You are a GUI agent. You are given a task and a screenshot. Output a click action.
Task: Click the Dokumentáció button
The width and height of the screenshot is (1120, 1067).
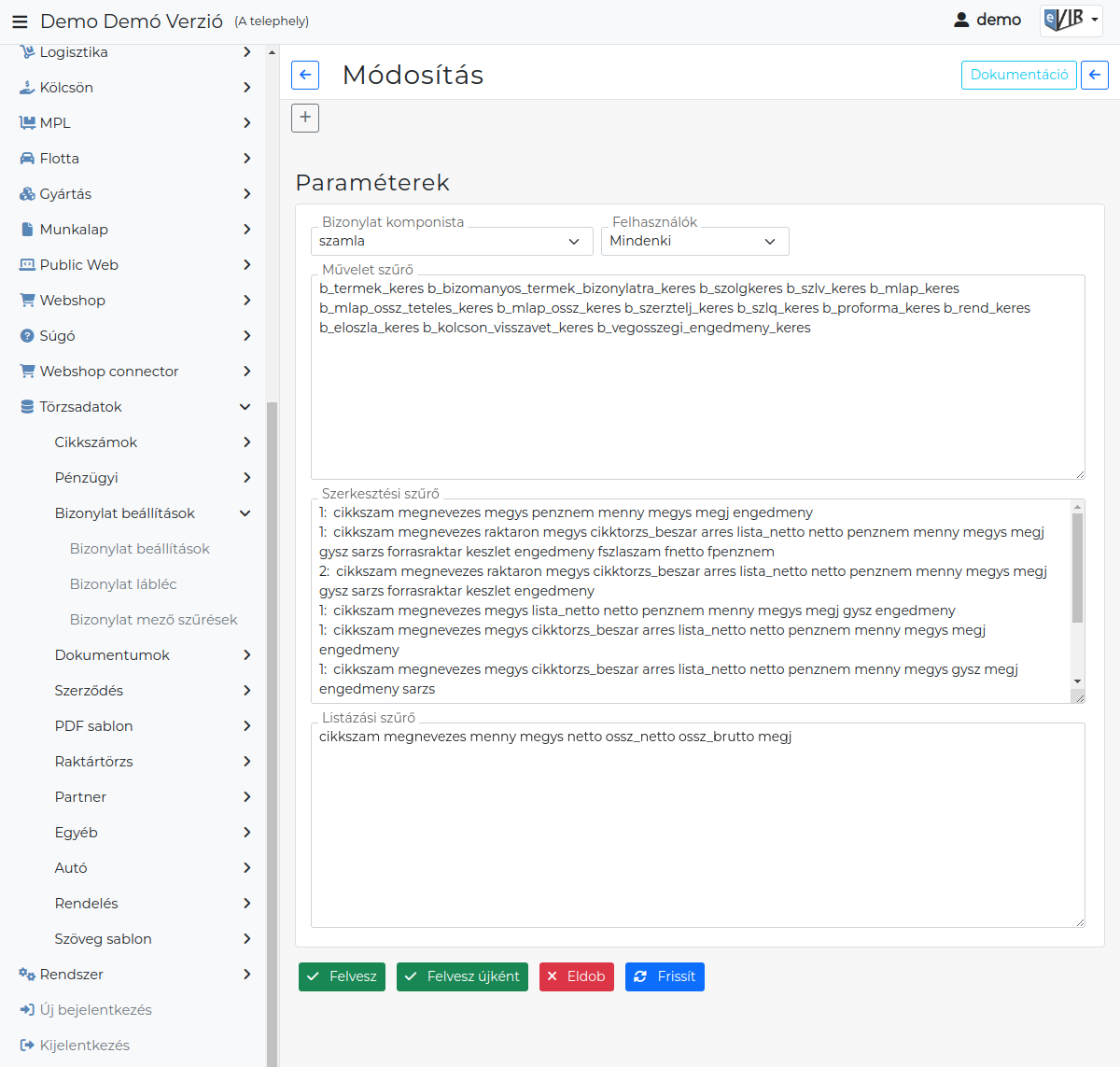[1019, 75]
